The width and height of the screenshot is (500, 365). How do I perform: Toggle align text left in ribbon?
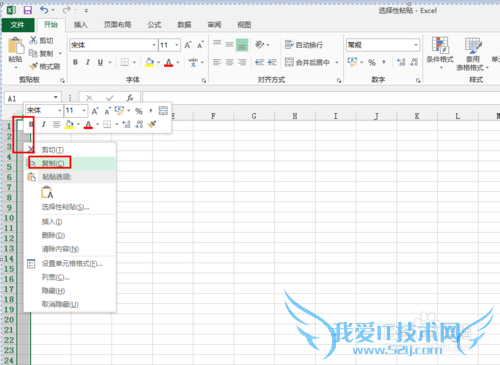(x=217, y=62)
